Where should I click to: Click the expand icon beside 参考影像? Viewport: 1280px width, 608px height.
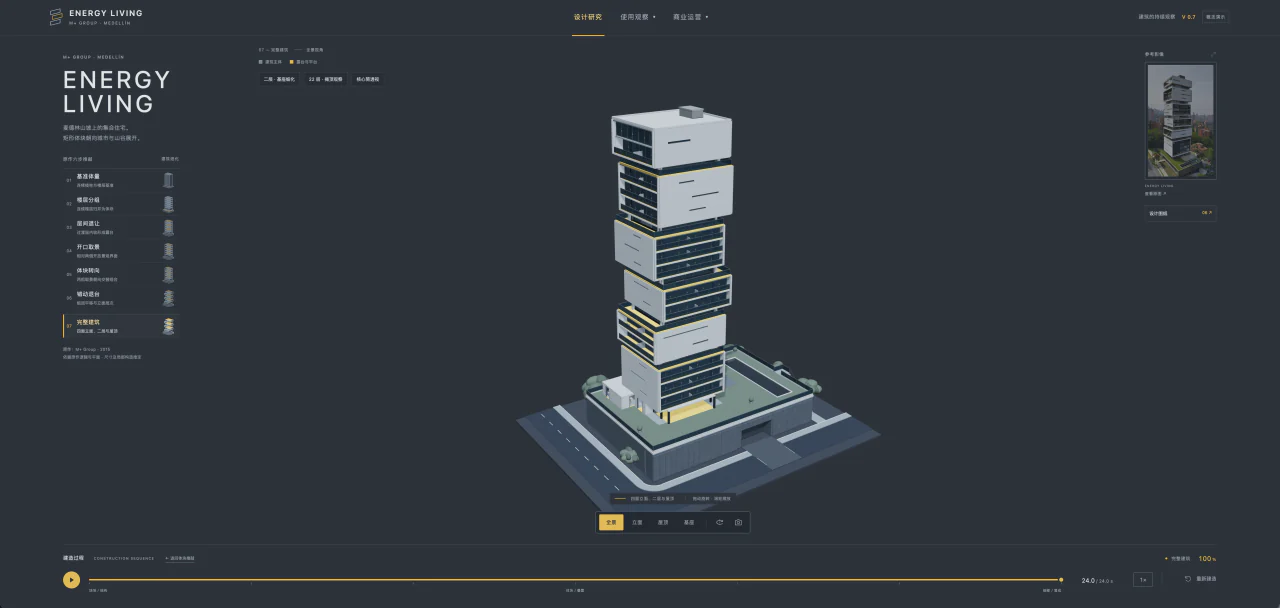click(x=1213, y=54)
